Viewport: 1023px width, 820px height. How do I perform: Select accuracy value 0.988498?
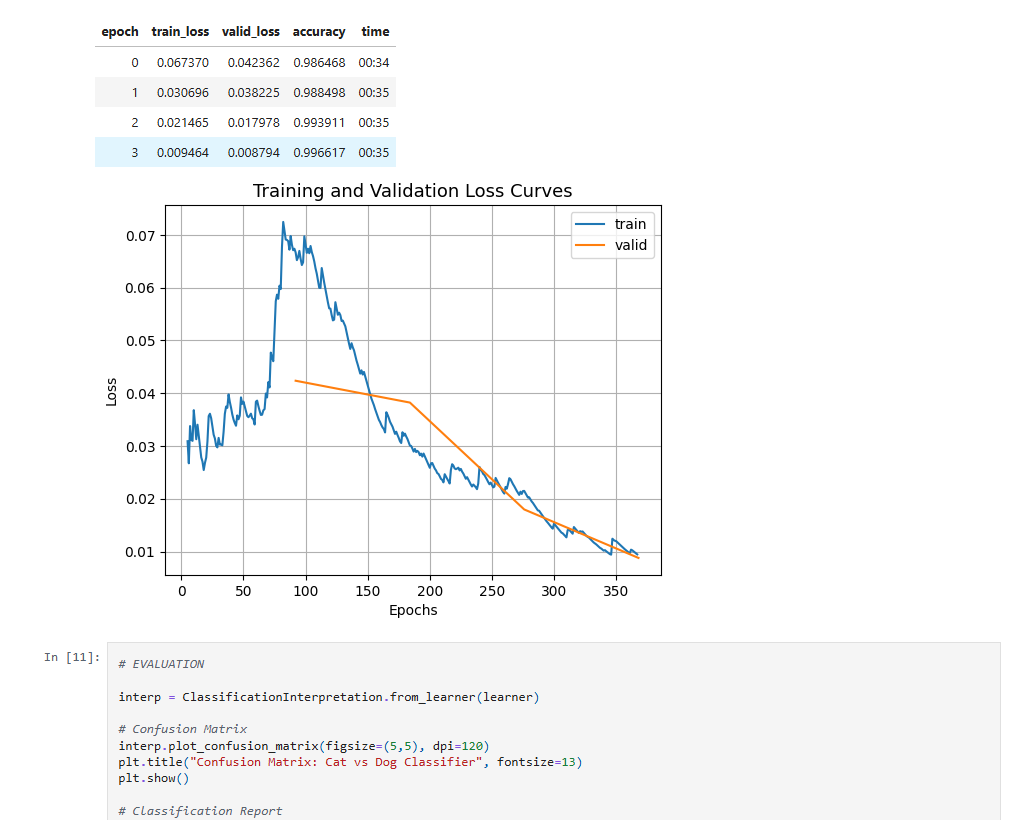pyautogui.click(x=319, y=93)
